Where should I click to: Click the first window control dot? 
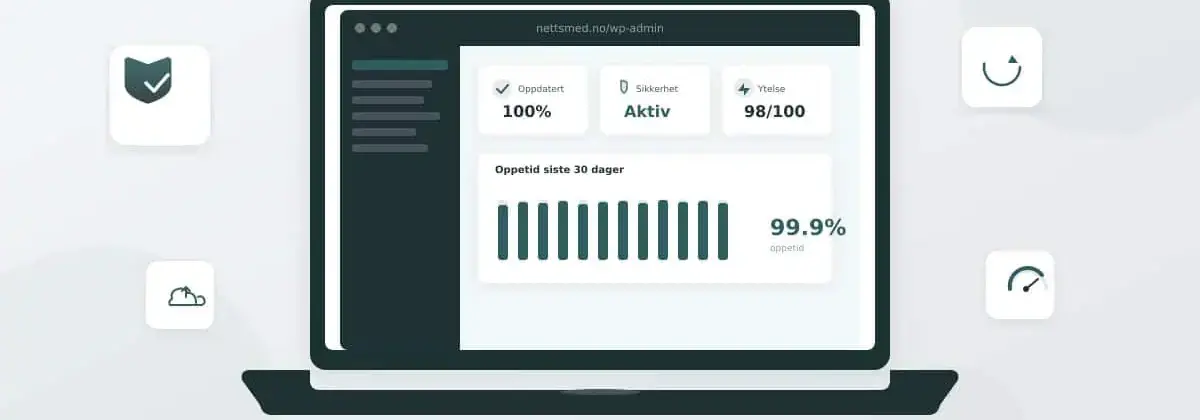click(x=360, y=28)
